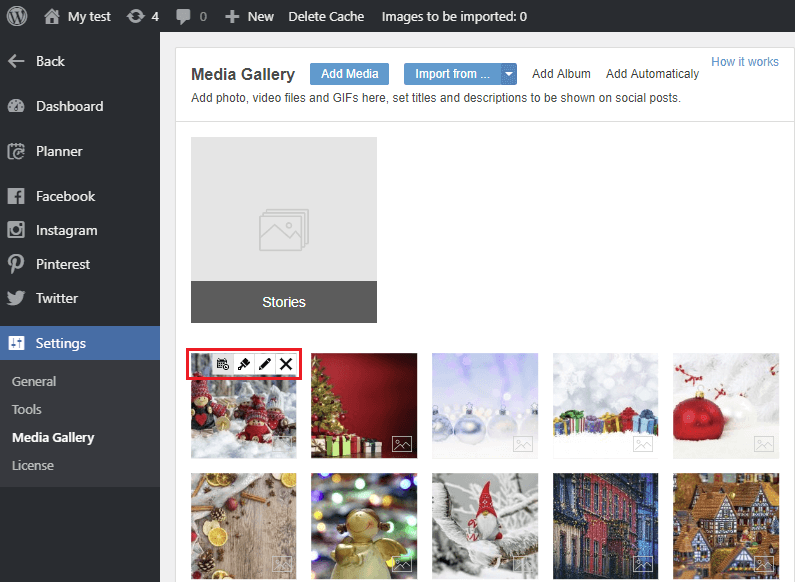Viewport: 795px width, 582px height.
Task: Click Add Album link
Action: [561, 74]
